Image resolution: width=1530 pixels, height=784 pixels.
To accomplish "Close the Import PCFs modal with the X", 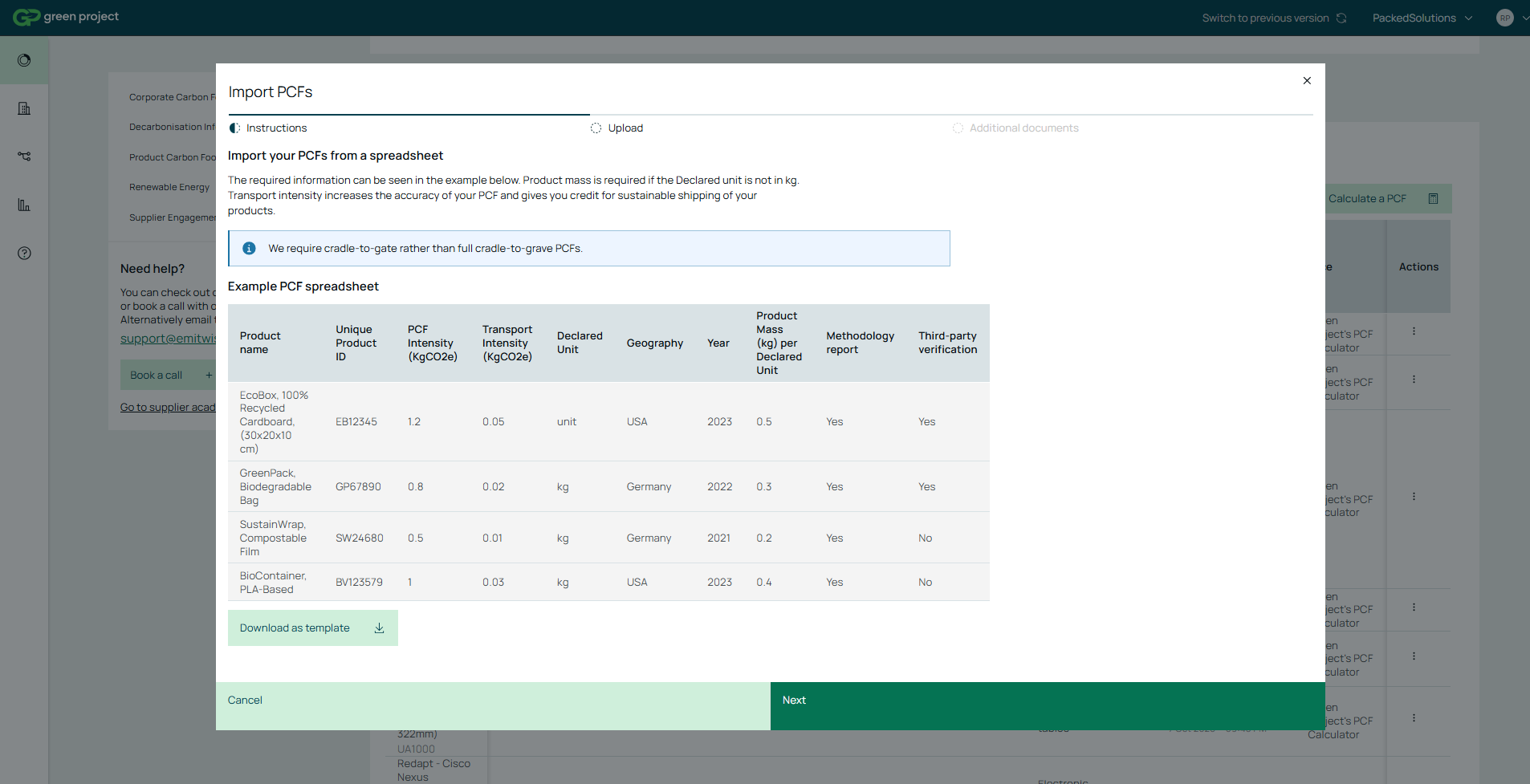I will pyautogui.click(x=1307, y=81).
